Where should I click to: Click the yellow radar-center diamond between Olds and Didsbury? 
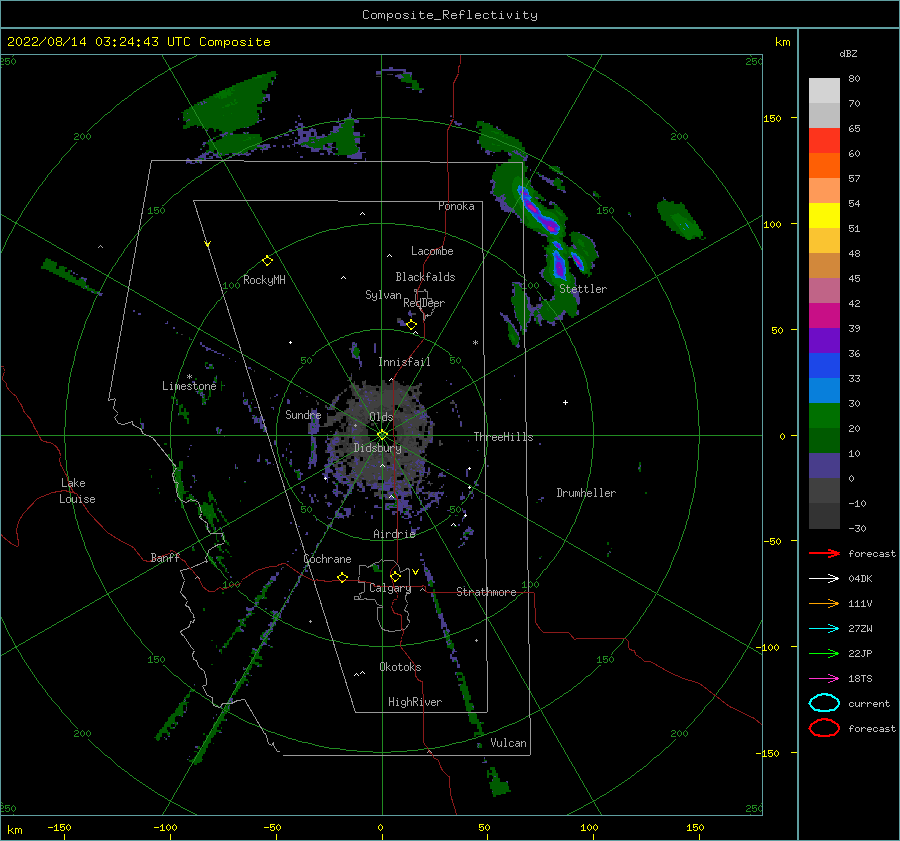click(x=382, y=435)
